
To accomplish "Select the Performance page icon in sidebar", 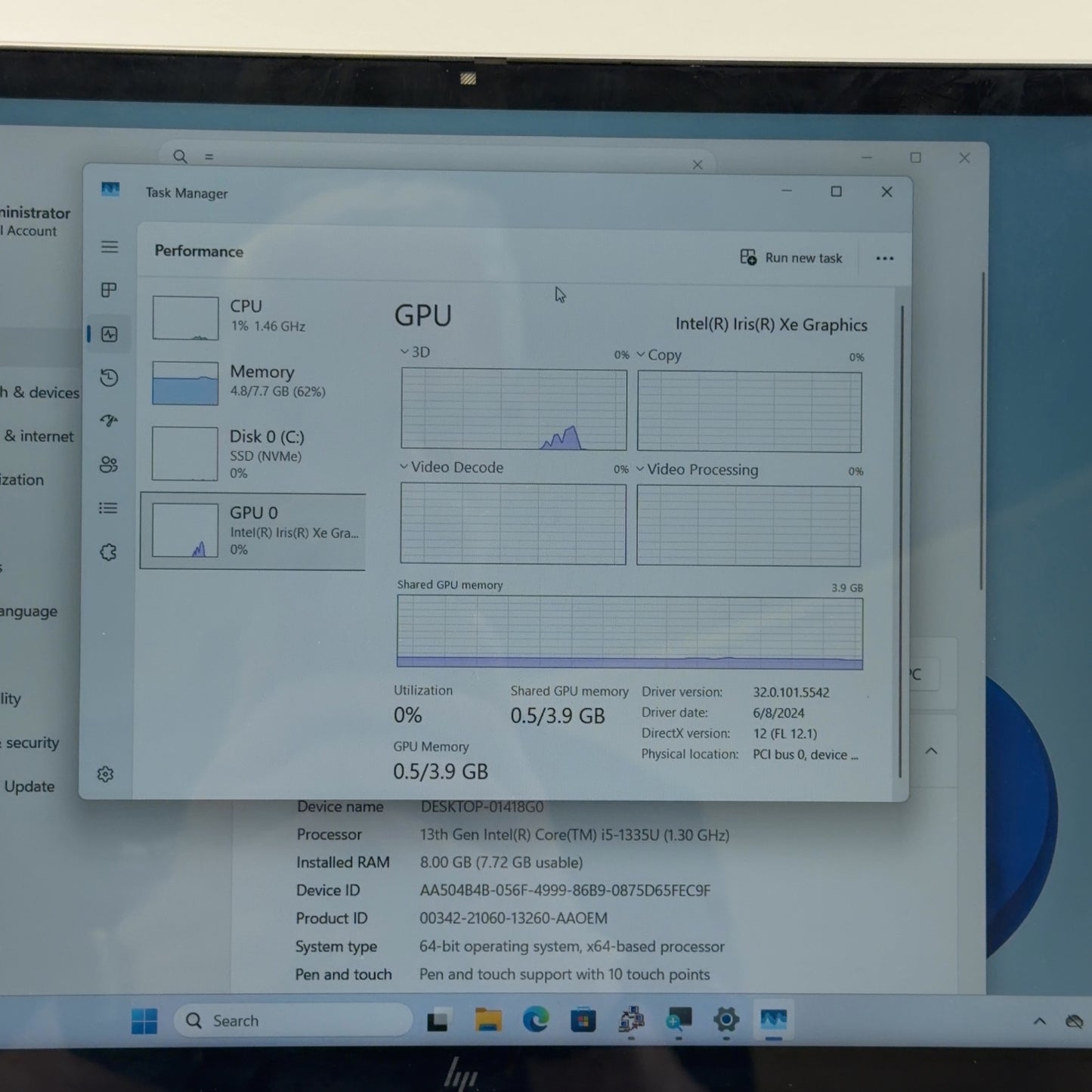I will pos(110,334).
